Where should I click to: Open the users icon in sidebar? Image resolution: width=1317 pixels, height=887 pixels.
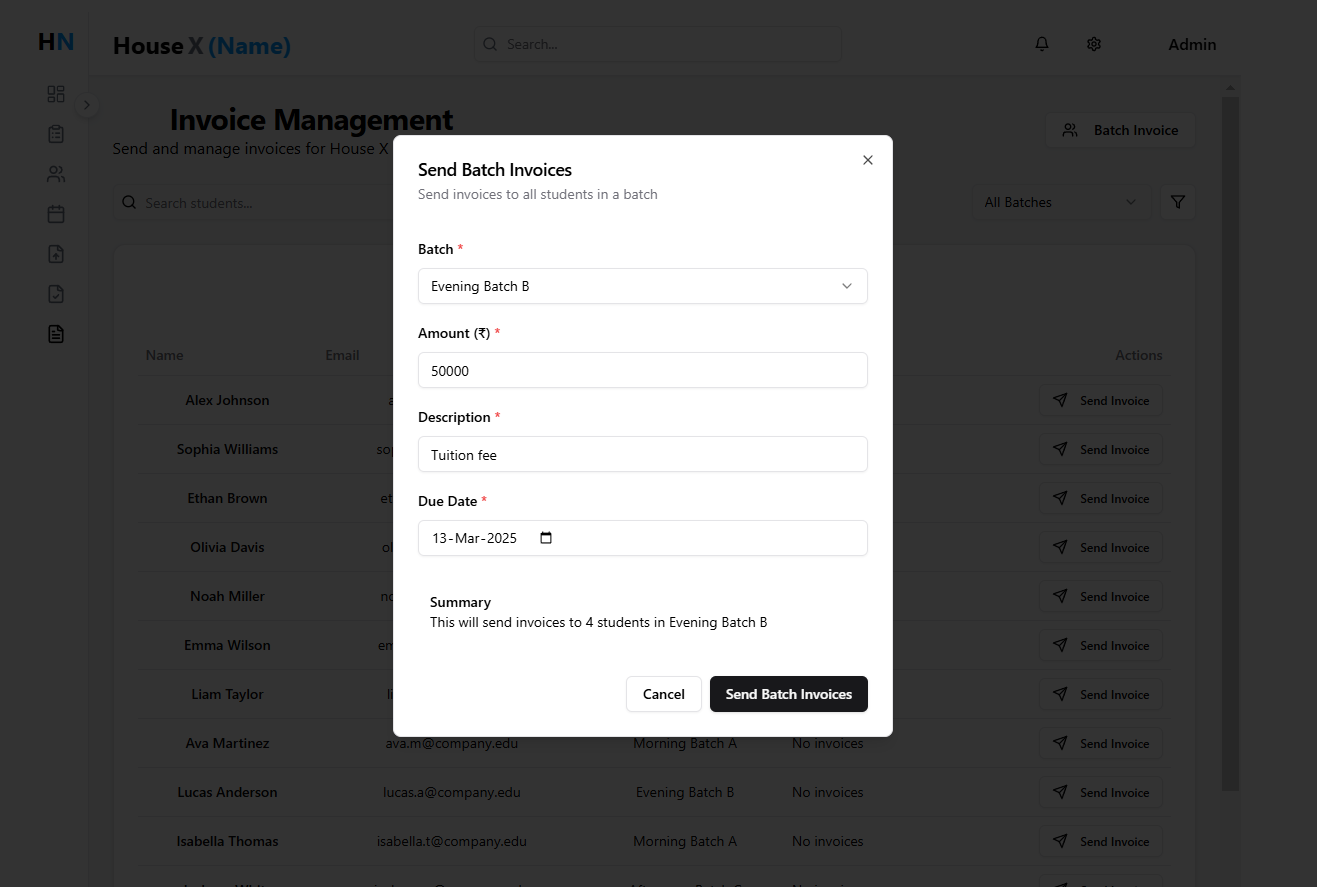56,174
